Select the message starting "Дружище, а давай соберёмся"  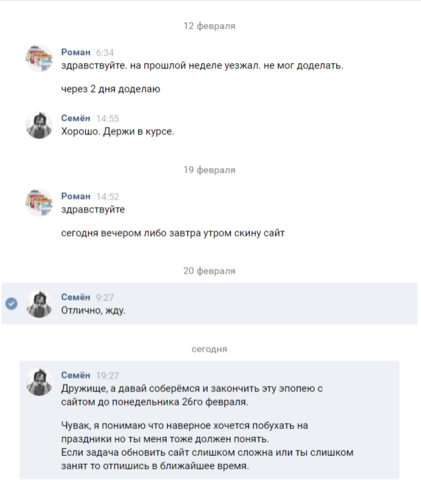[x=192, y=395]
